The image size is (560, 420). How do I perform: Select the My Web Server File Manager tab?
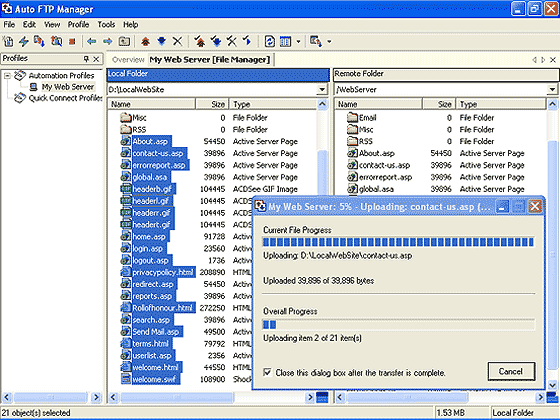(x=210, y=60)
